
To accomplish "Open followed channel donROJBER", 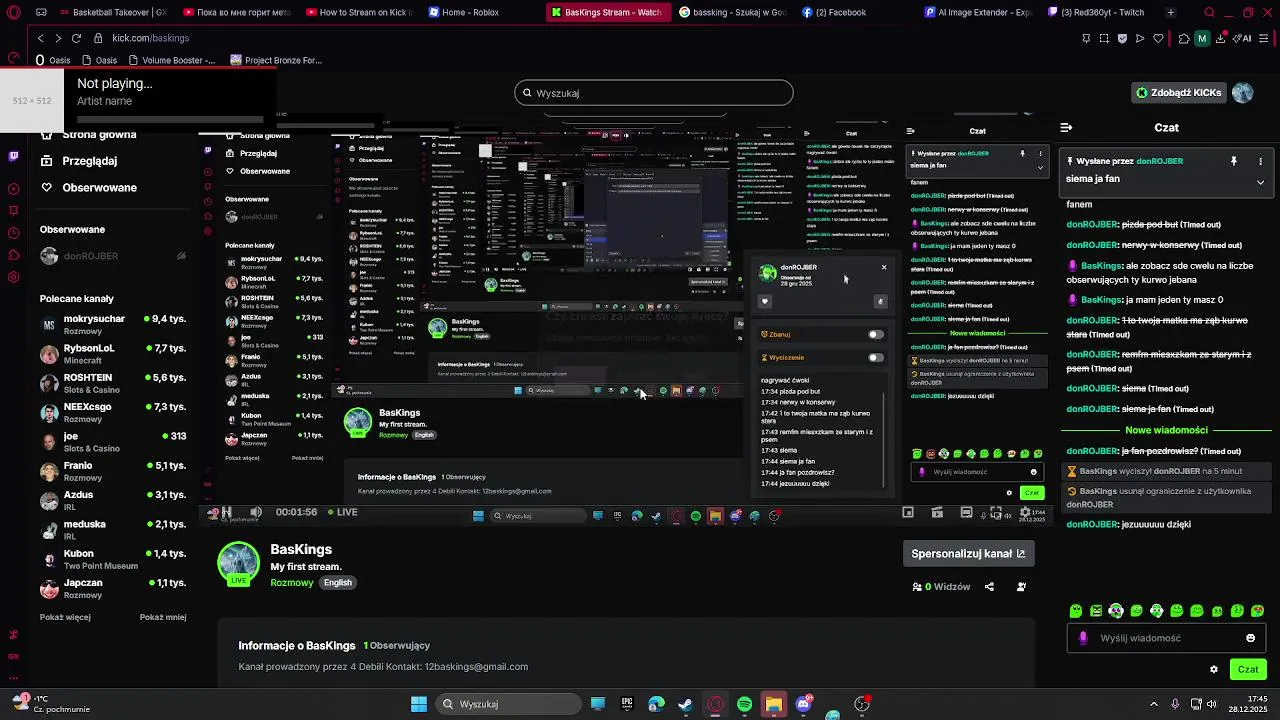I will [x=112, y=256].
